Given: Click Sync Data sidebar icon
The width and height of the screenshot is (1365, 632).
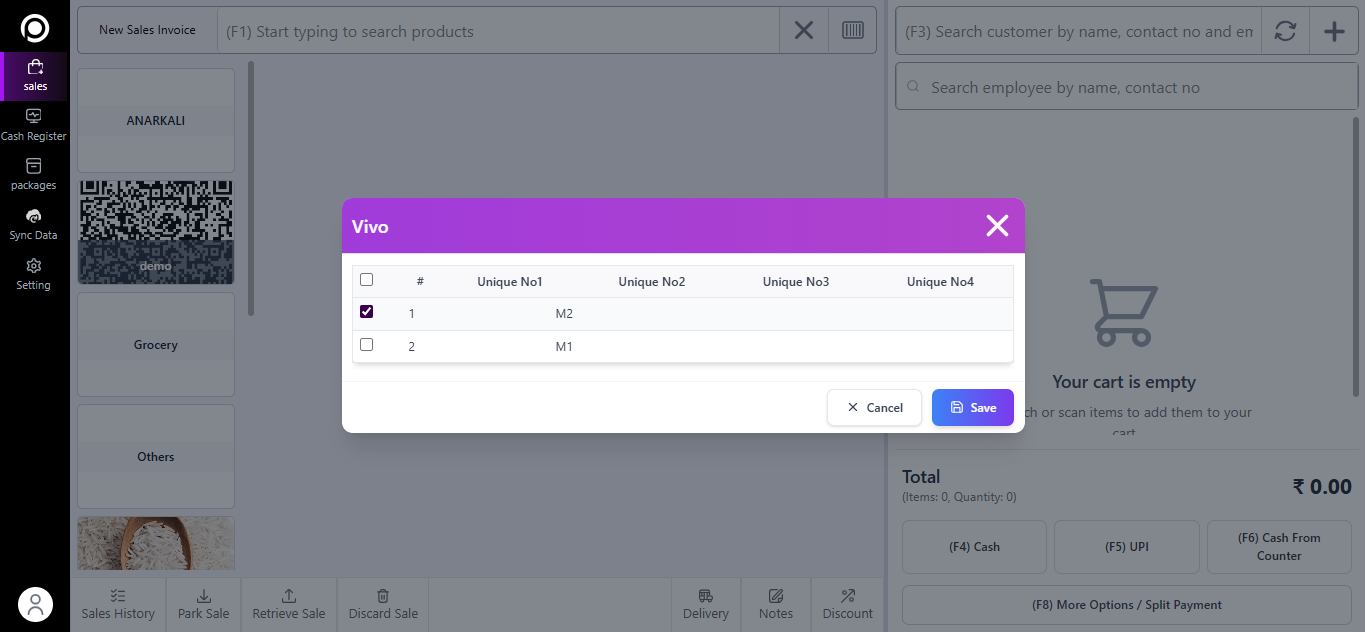Looking at the screenshot, I should [x=33, y=224].
